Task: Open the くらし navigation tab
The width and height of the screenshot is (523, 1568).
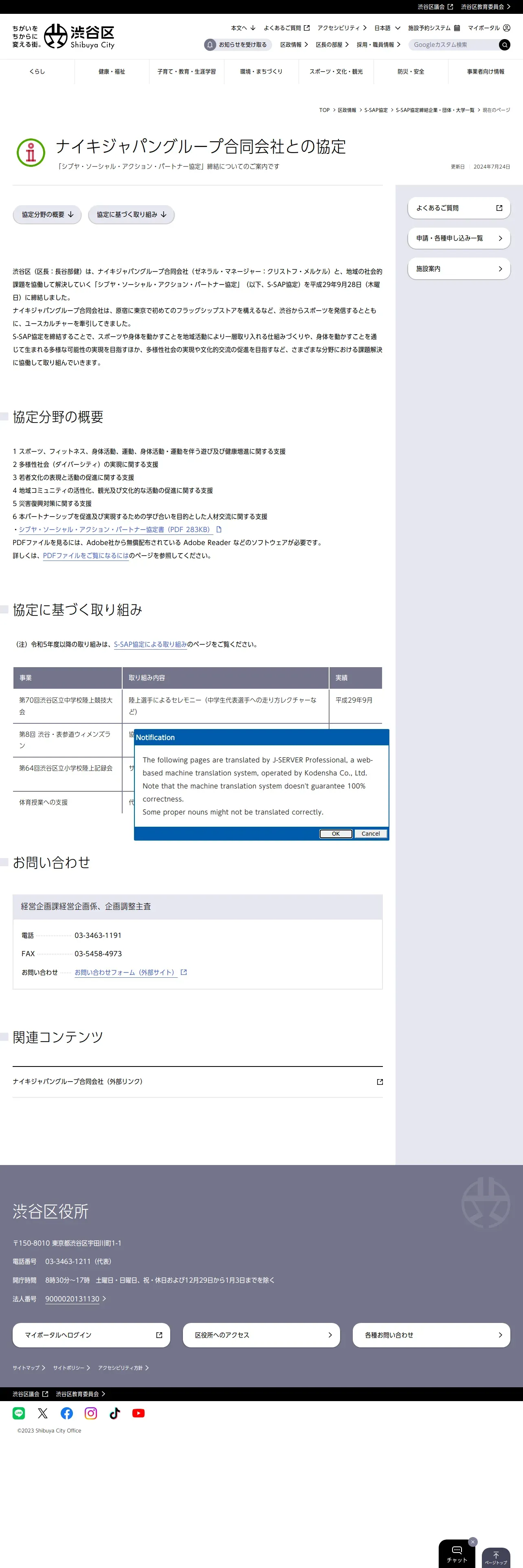Action: (x=37, y=72)
